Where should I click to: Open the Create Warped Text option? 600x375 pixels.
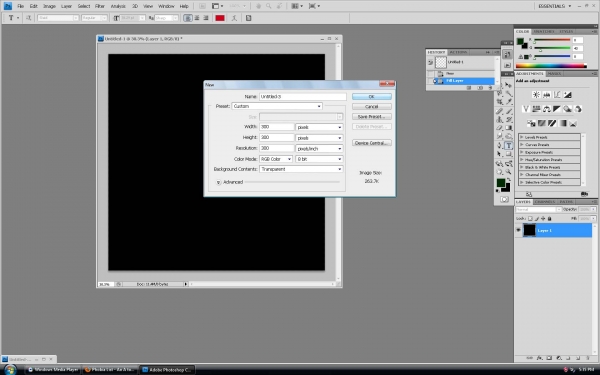tap(234, 18)
